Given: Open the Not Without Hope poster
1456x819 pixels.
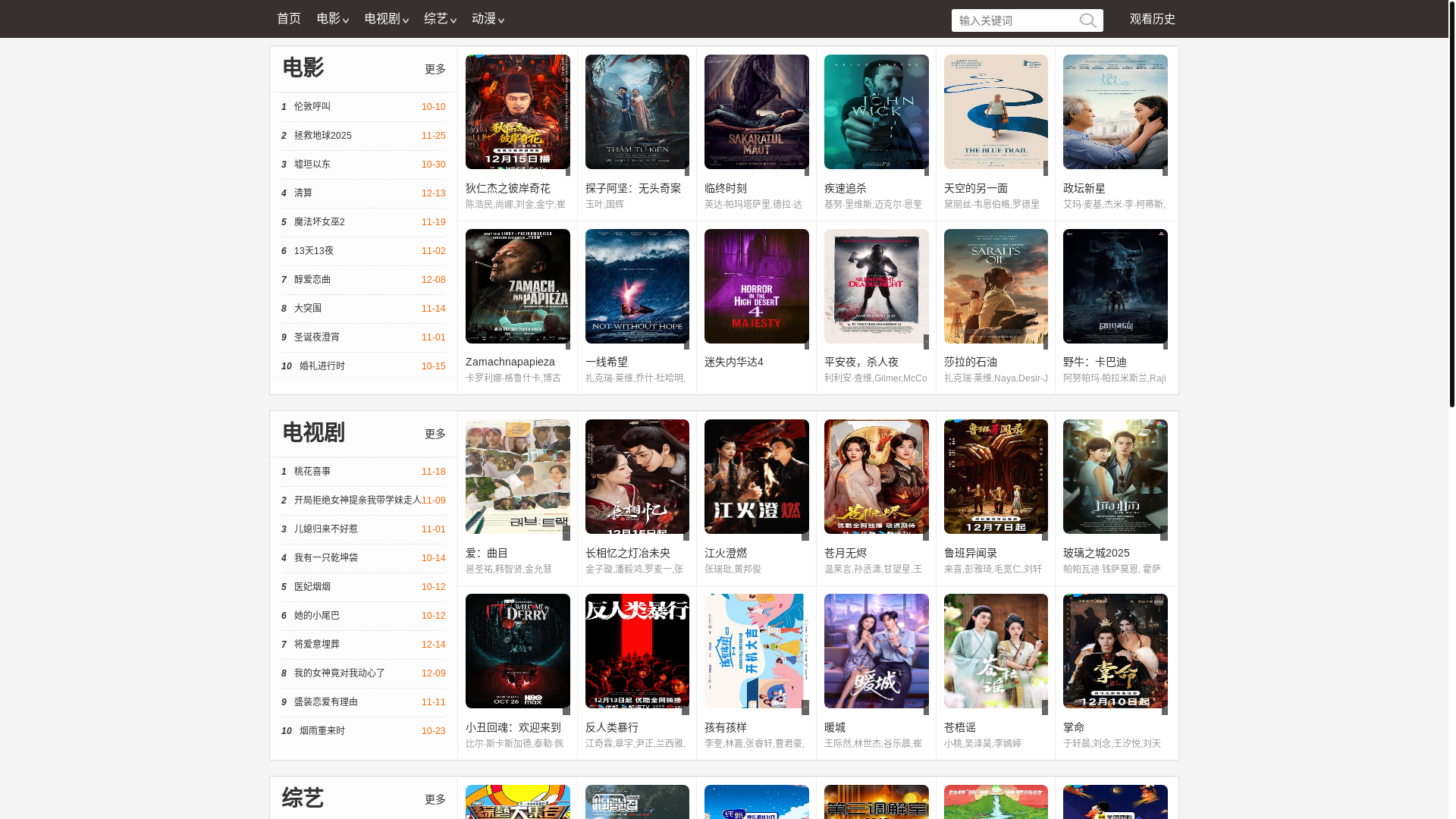Looking at the screenshot, I should (637, 286).
